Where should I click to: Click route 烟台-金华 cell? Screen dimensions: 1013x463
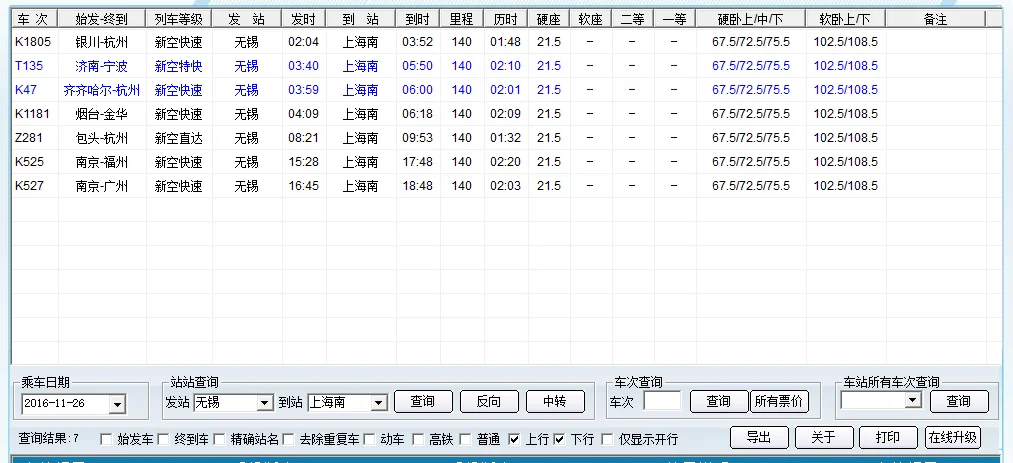101,114
